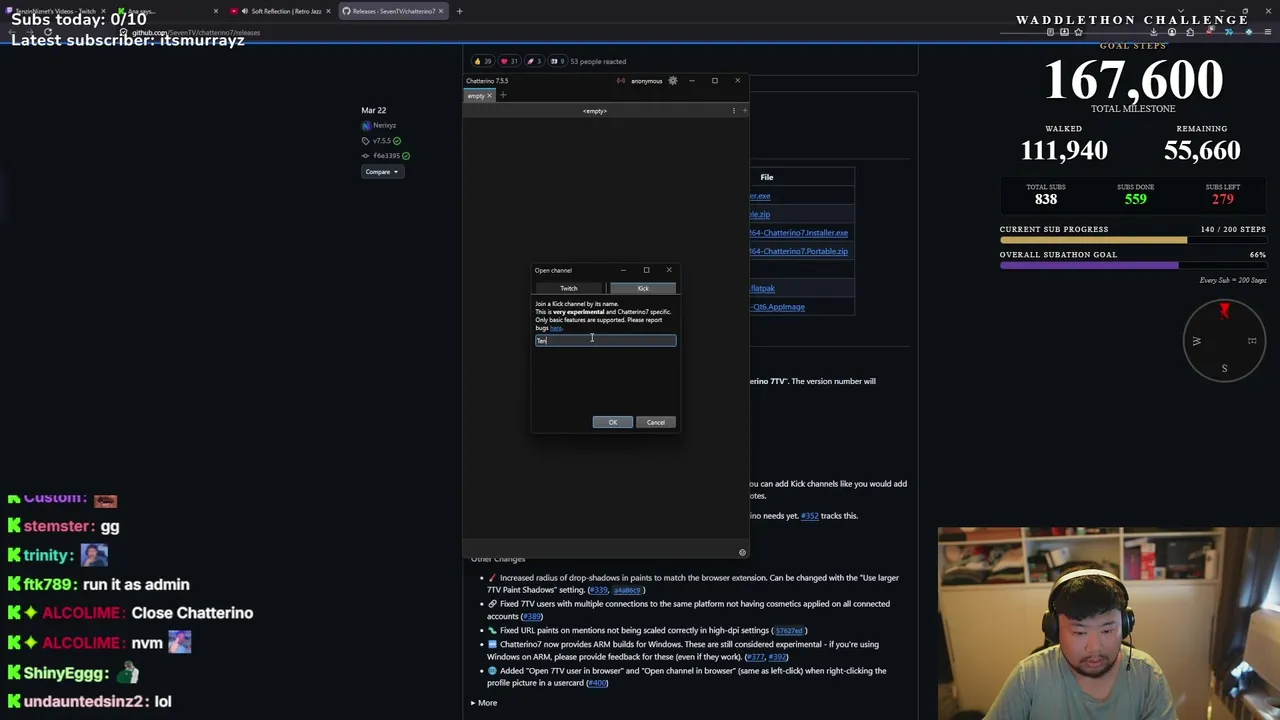The image size is (1280, 720).
Task: Reload the page with refresh icon
Action: (47, 32)
